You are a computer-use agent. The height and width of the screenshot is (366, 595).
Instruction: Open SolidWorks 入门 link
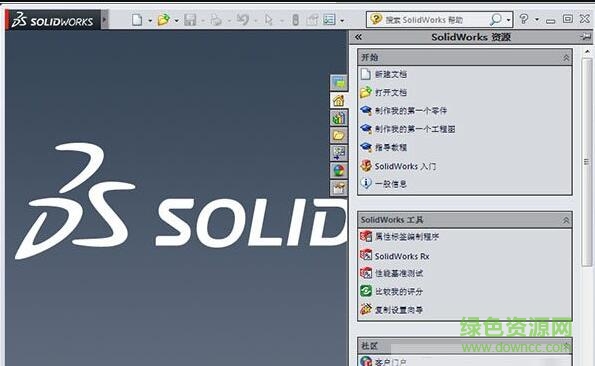405,166
